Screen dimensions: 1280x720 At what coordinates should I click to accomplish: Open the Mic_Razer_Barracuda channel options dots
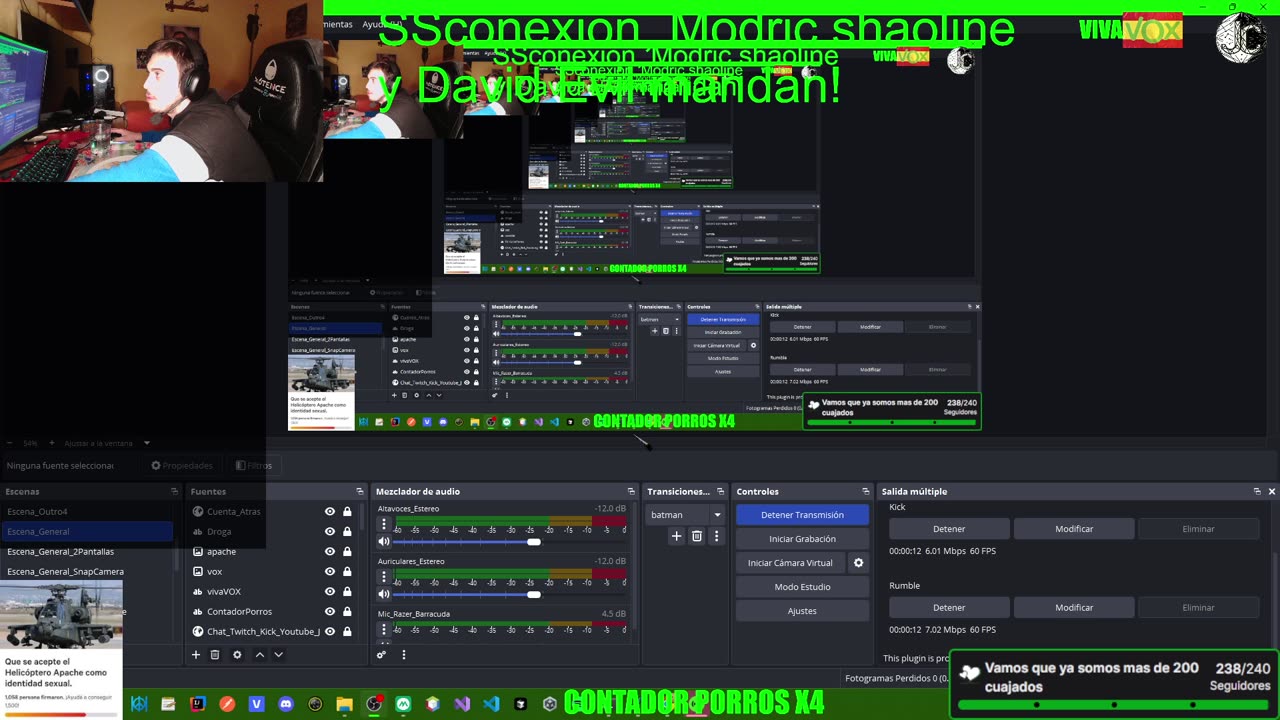click(384, 629)
